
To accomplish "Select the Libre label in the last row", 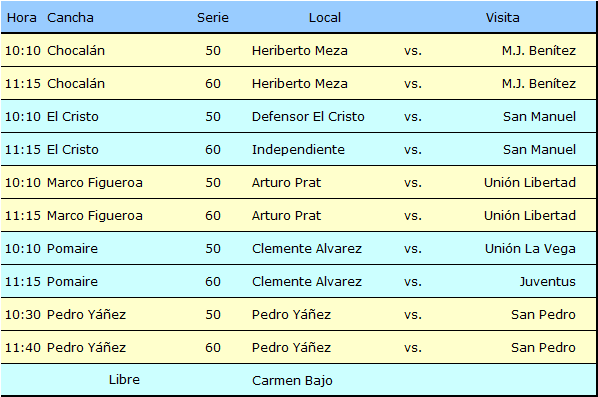I will click(x=124, y=379).
